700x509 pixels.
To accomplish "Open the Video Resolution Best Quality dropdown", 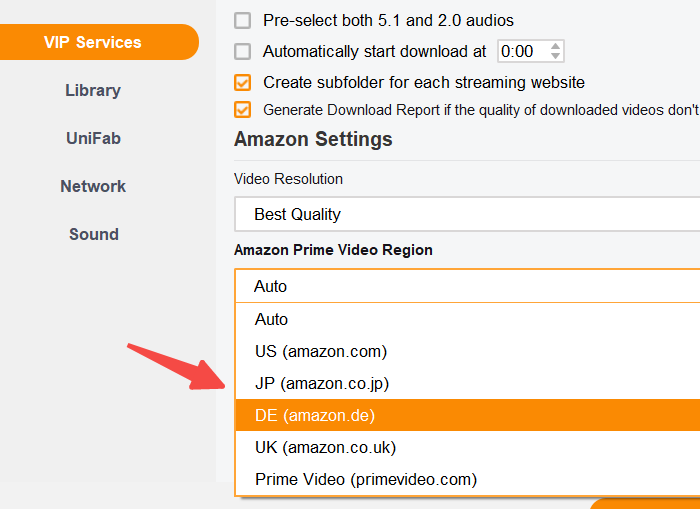I will 467,214.
